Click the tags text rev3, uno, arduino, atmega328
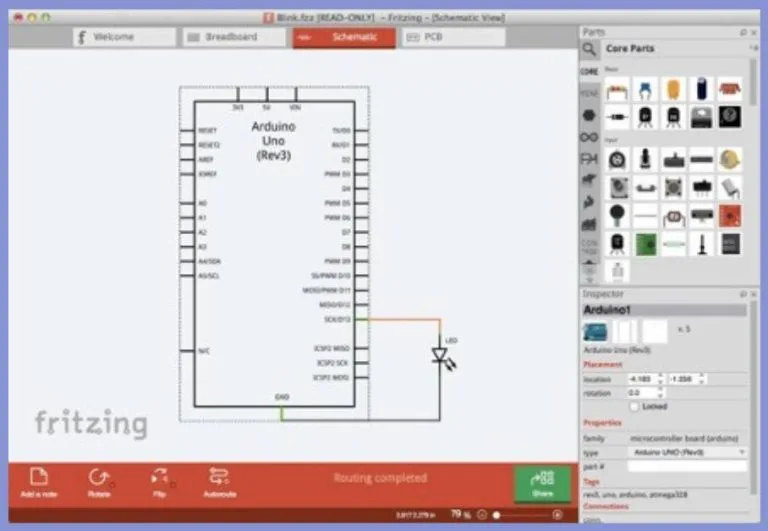 tap(636, 495)
